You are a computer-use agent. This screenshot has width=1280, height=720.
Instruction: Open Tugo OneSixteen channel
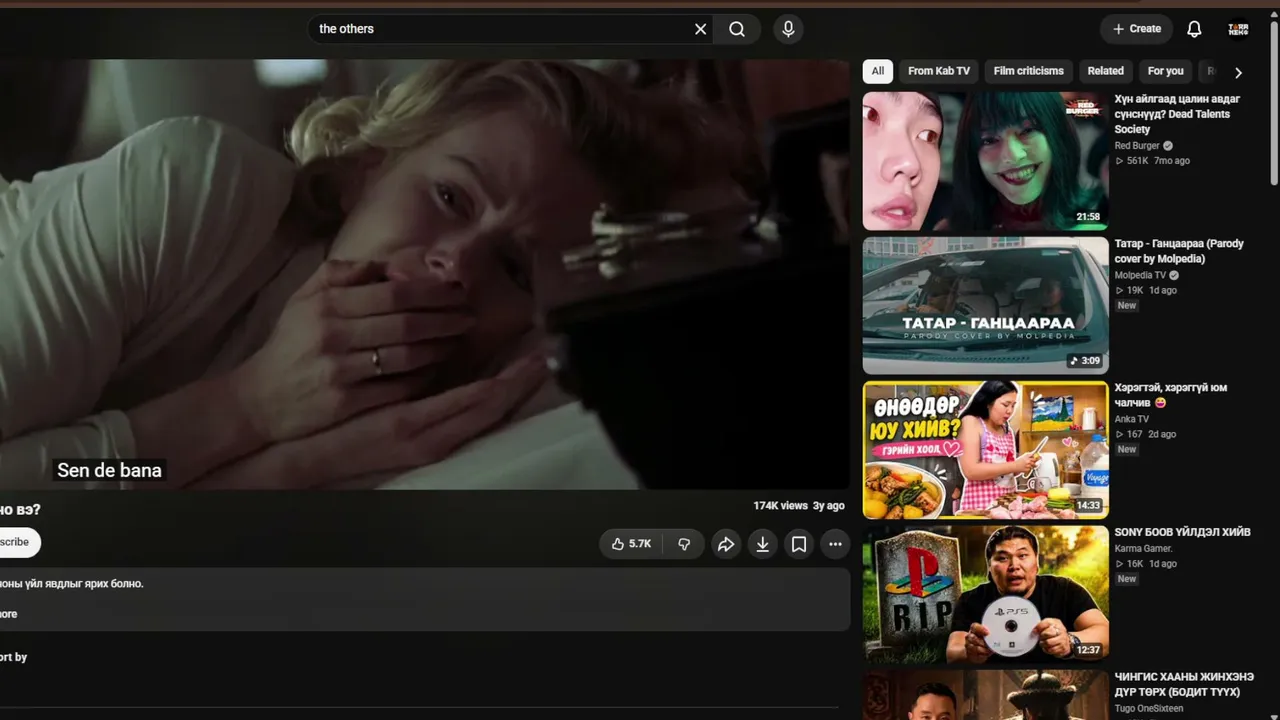point(1149,709)
